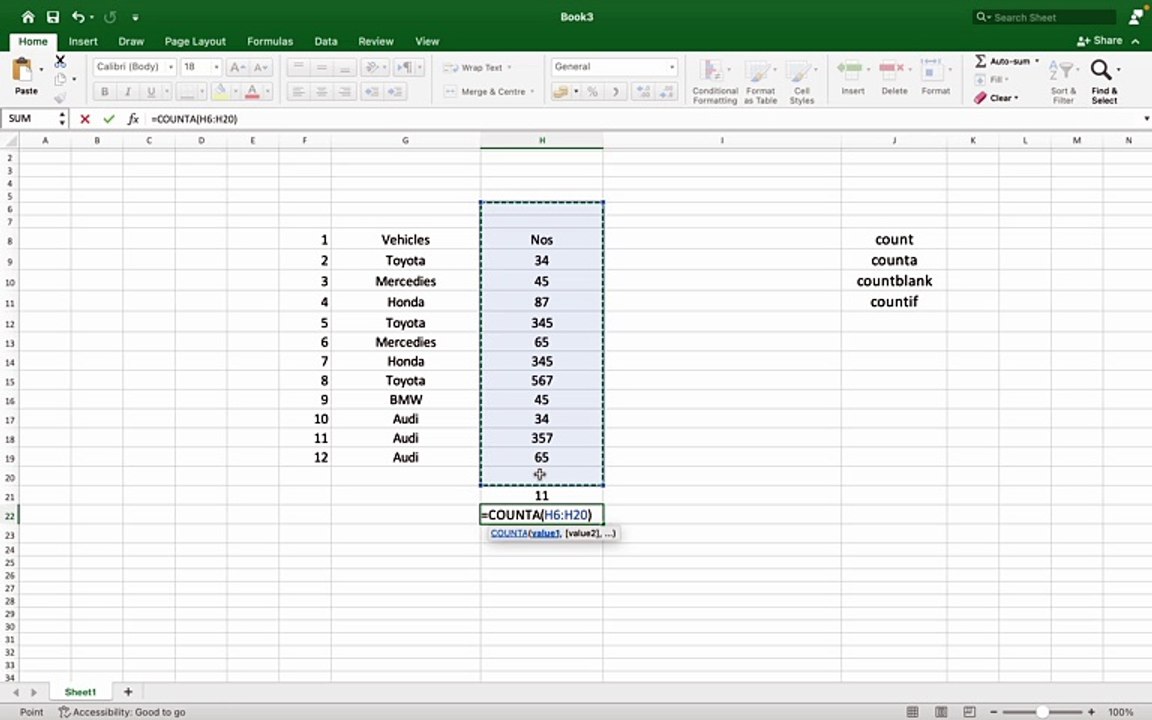The image size is (1152, 720).
Task: Centre text horizontally
Action: coord(321,92)
